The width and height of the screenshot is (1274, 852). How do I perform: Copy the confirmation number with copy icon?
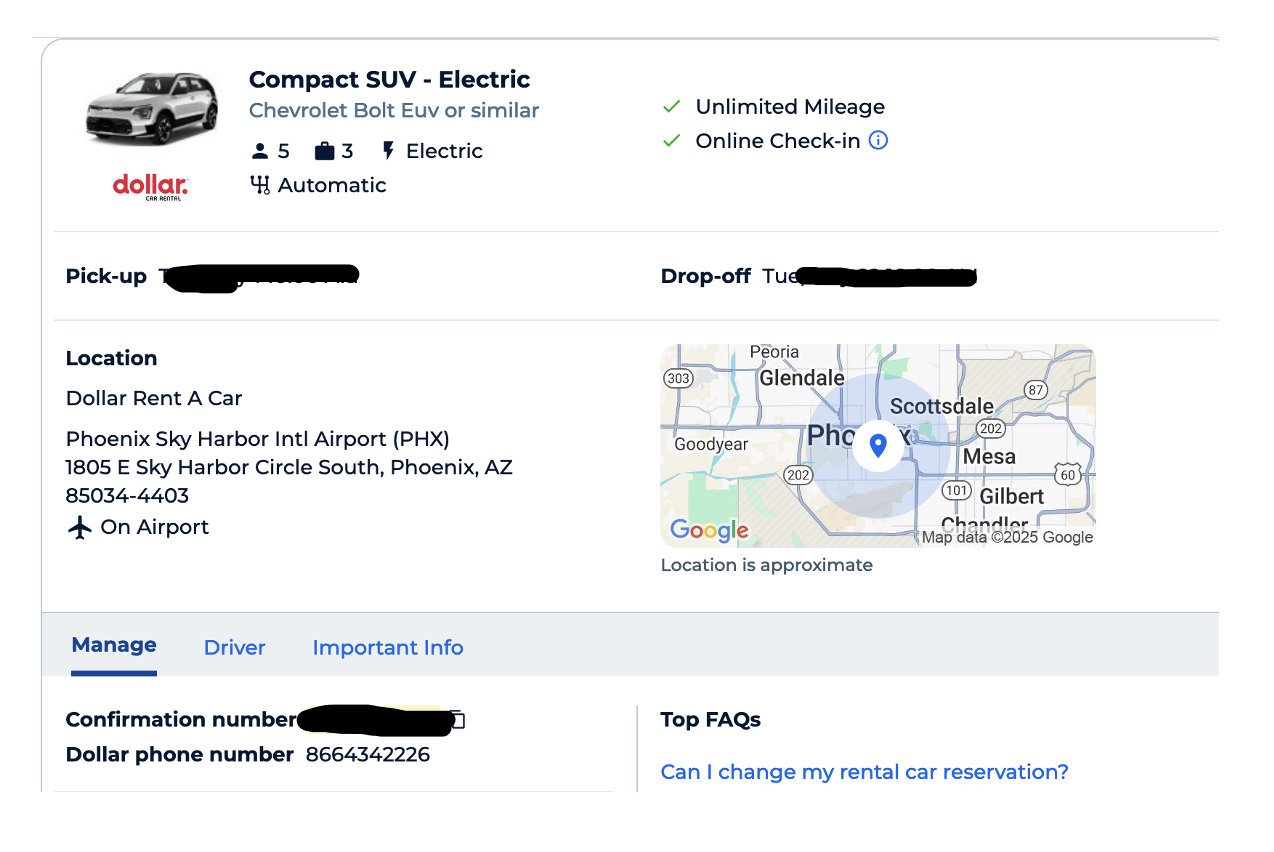click(x=457, y=719)
